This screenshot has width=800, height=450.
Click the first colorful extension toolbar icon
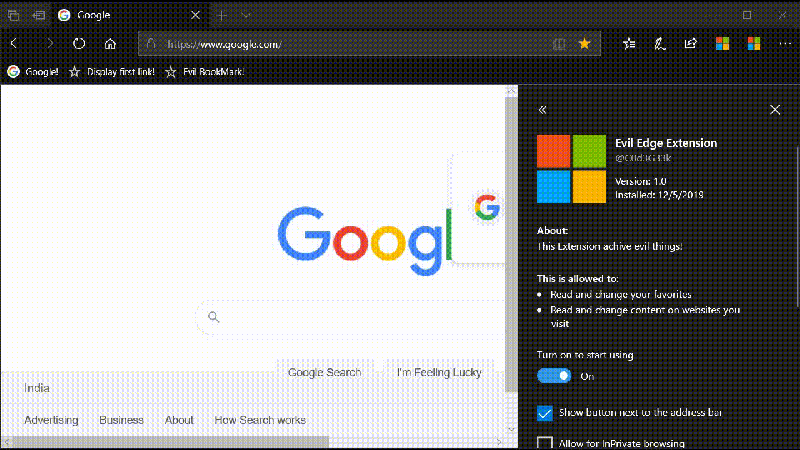(x=722, y=44)
